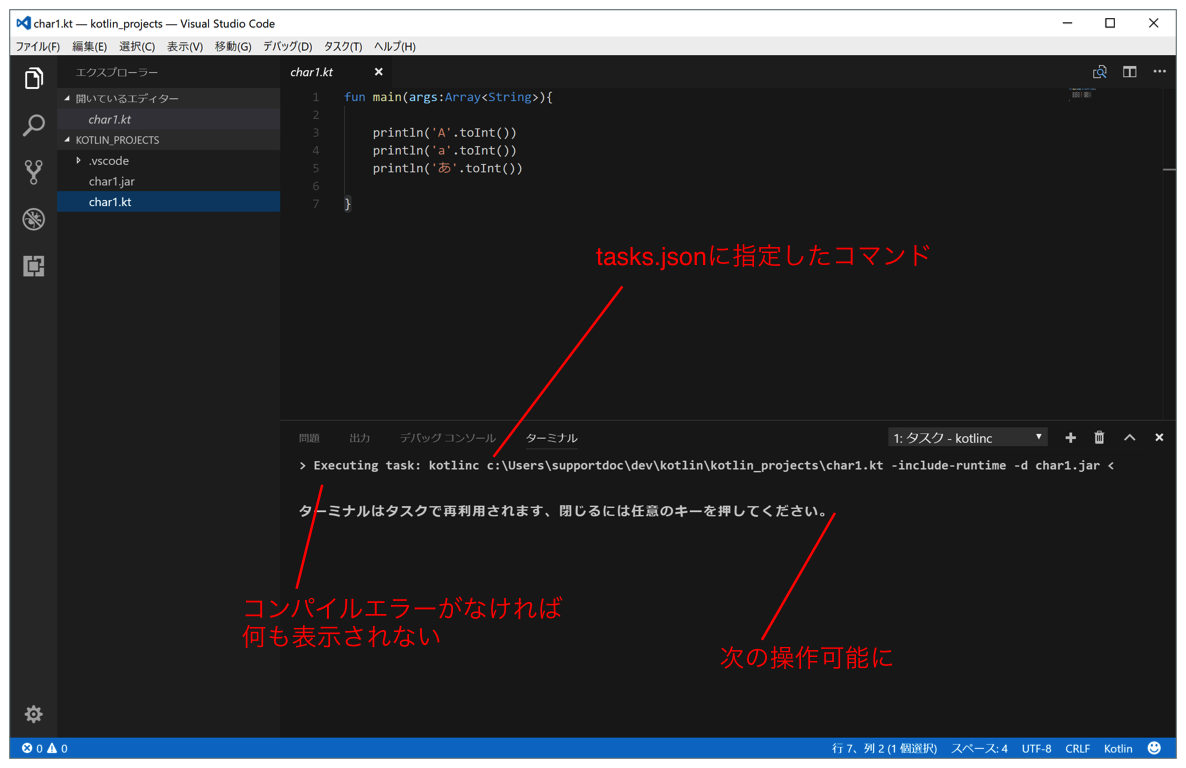Click the エクスプローラー sidebar title
Screen dimensions: 1186x768
[x=116, y=73]
